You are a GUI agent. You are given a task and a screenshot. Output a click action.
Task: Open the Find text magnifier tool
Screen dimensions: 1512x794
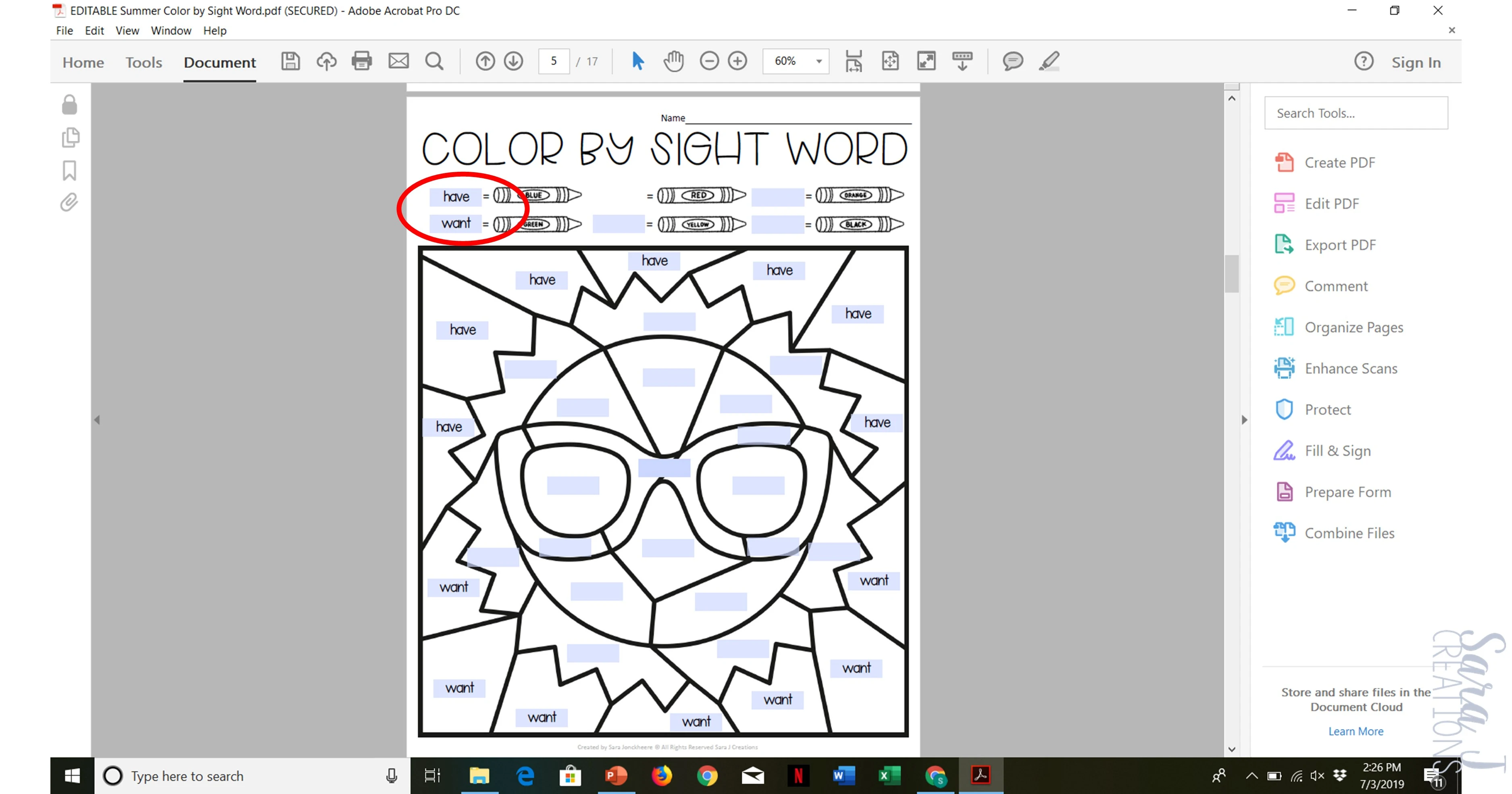434,61
